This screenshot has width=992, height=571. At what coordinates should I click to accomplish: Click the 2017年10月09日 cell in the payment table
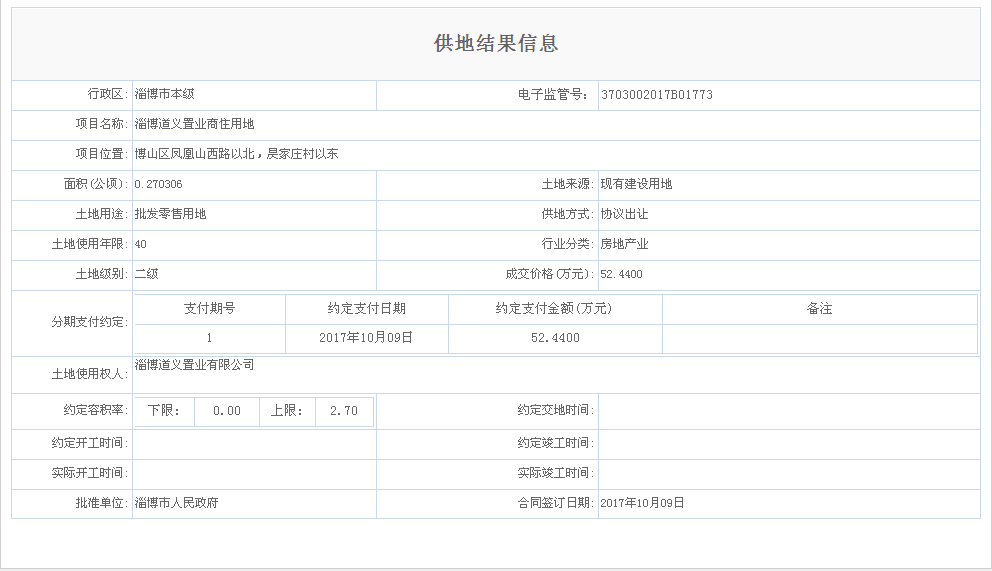366,338
